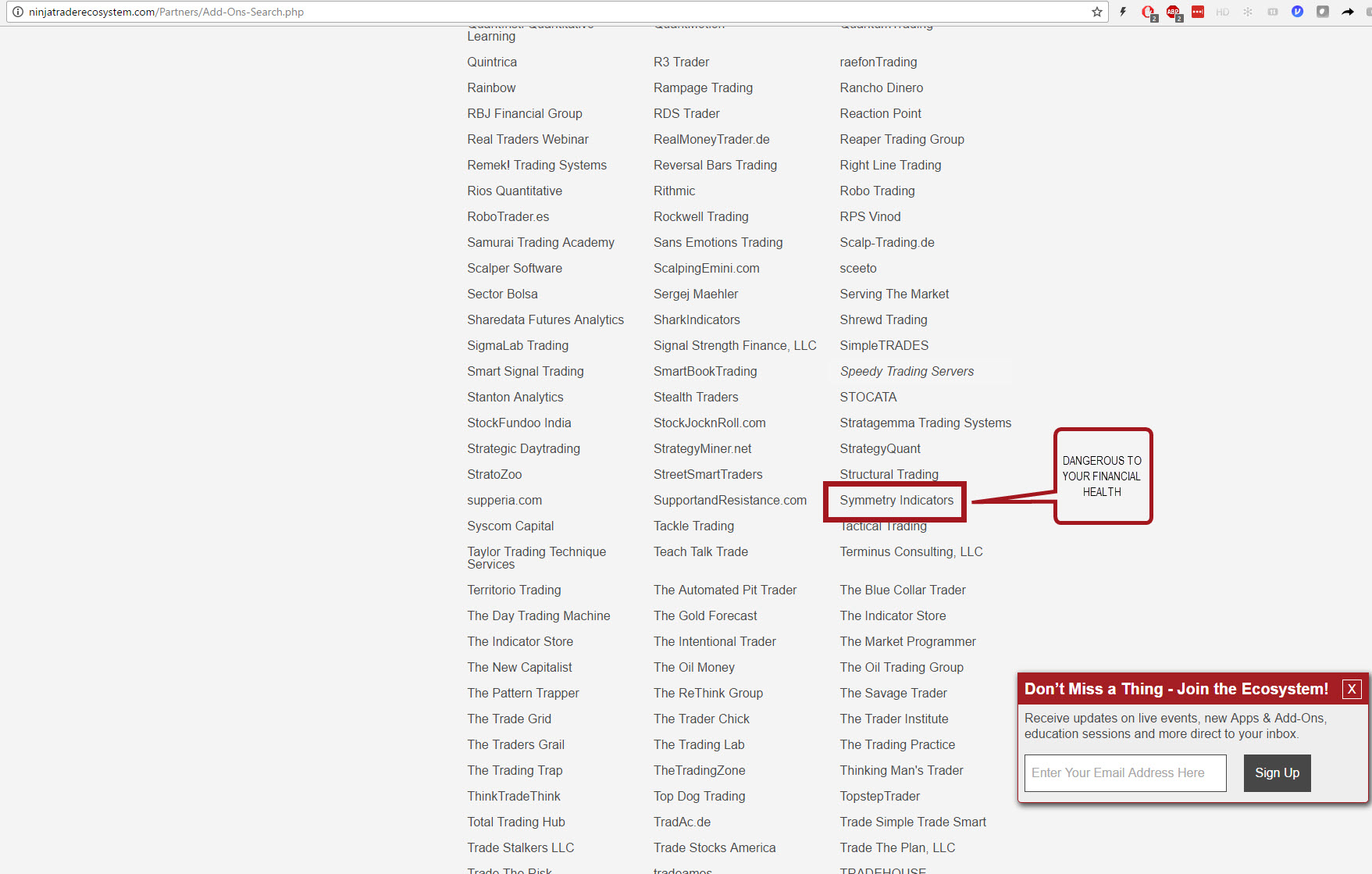Open the Quintrica link

coord(492,62)
